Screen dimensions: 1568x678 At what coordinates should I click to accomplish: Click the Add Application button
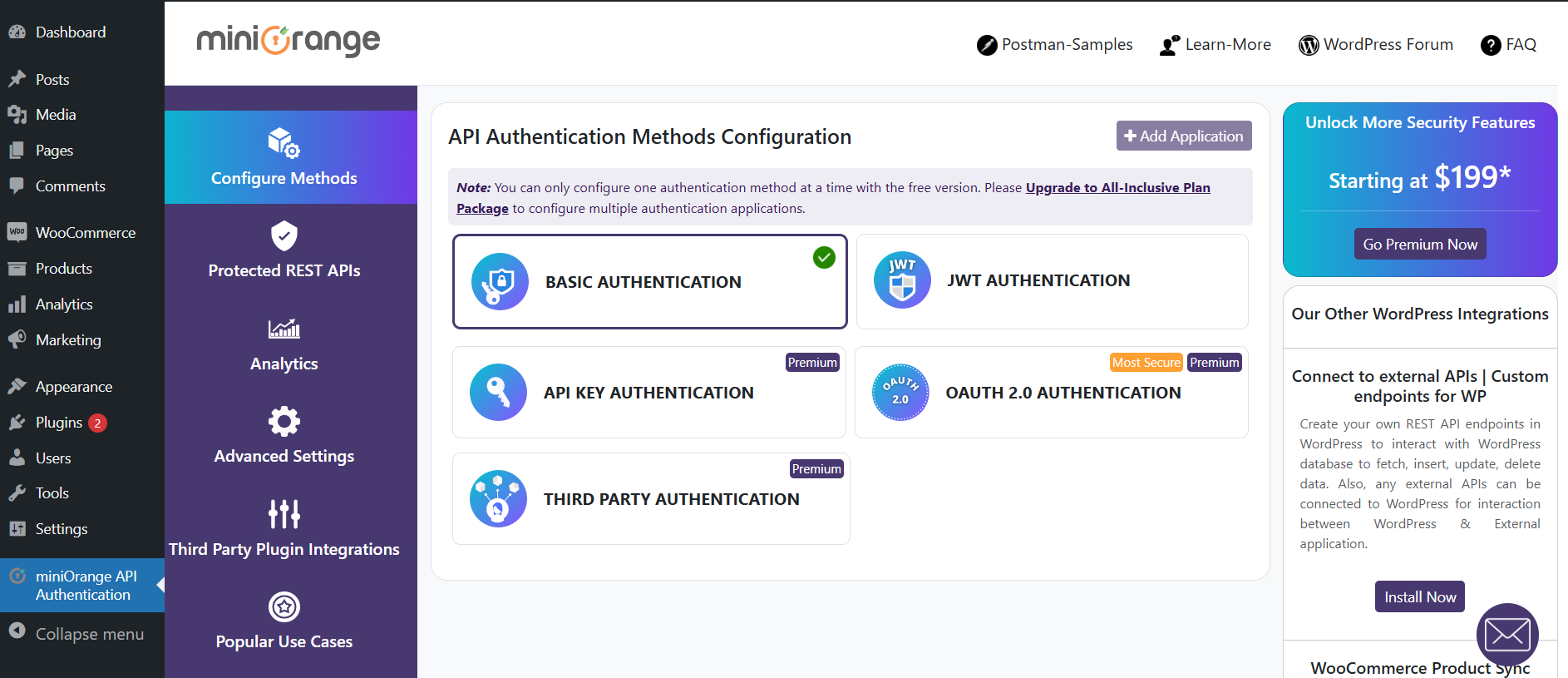coord(1184,136)
